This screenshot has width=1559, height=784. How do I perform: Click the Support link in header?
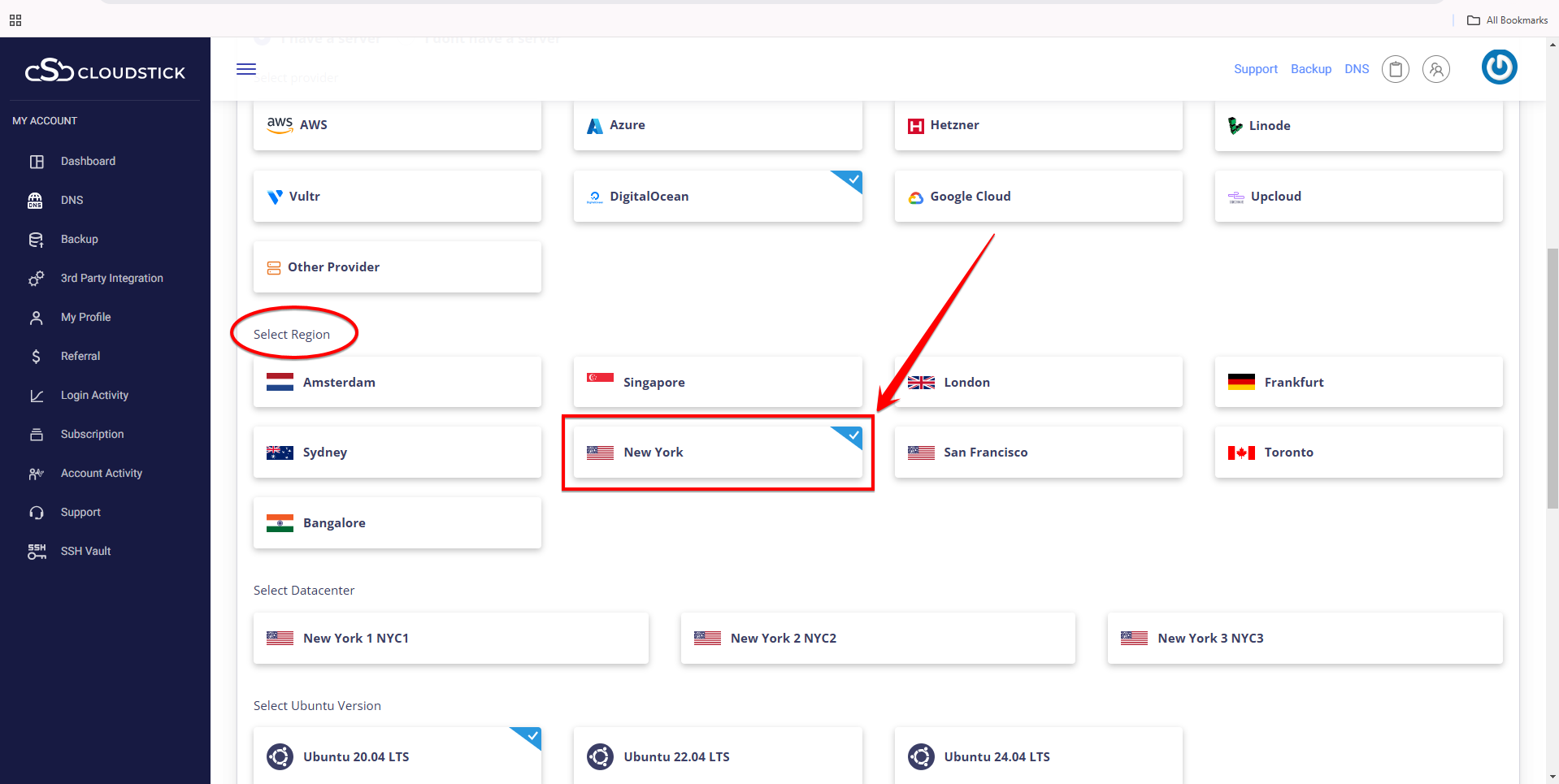click(x=1255, y=69)
